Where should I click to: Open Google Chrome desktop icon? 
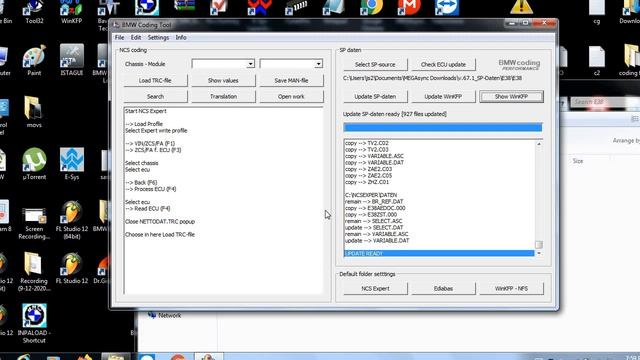pyautogui.click(x=371, y=7)
